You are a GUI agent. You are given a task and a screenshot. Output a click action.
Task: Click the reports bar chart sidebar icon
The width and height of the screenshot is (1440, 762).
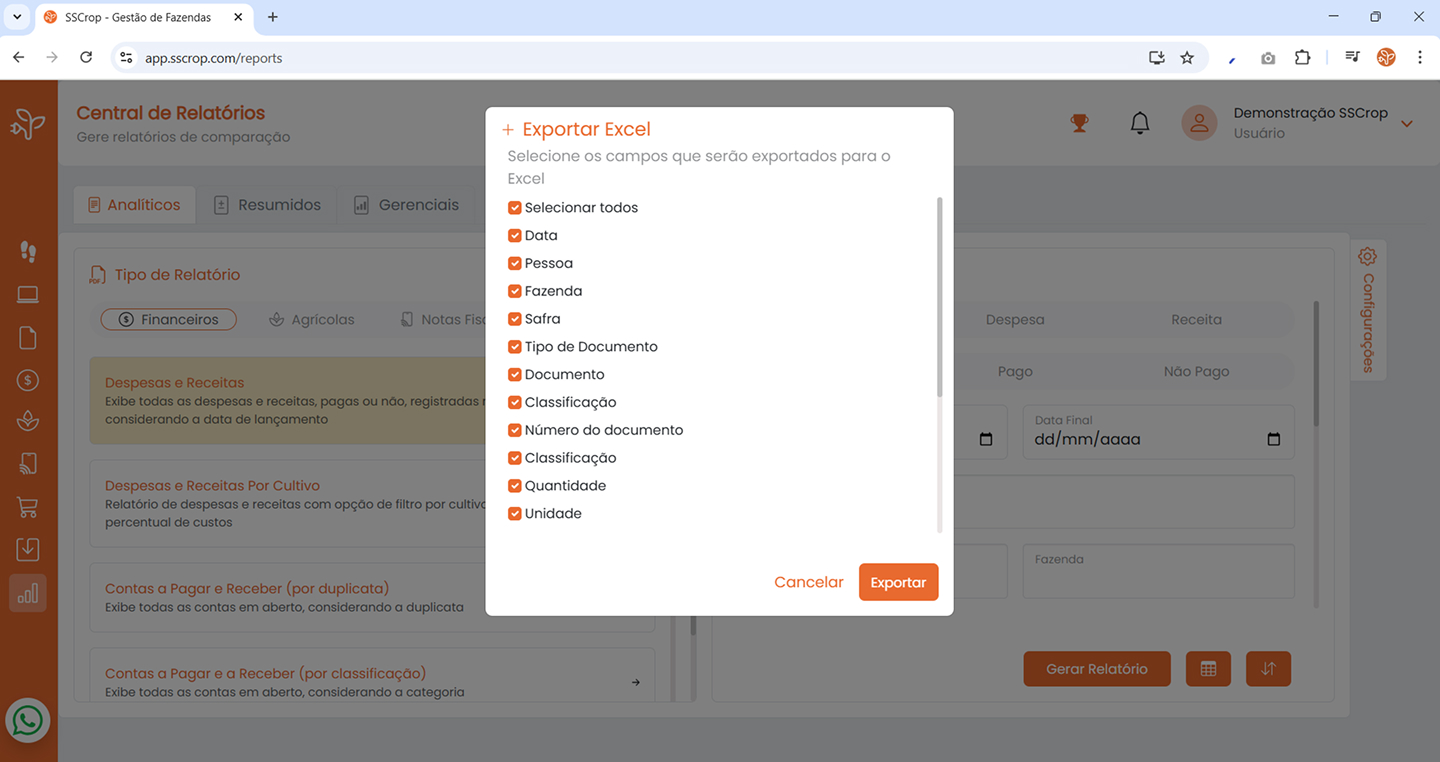point(28,593)
